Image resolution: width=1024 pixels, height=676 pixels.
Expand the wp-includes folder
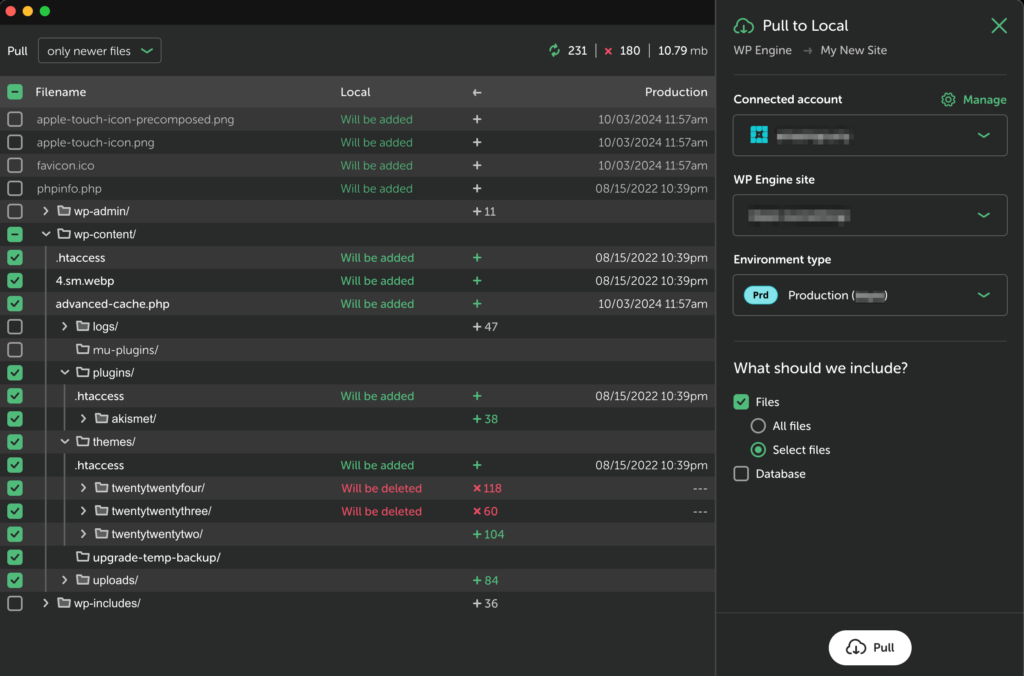46,604
